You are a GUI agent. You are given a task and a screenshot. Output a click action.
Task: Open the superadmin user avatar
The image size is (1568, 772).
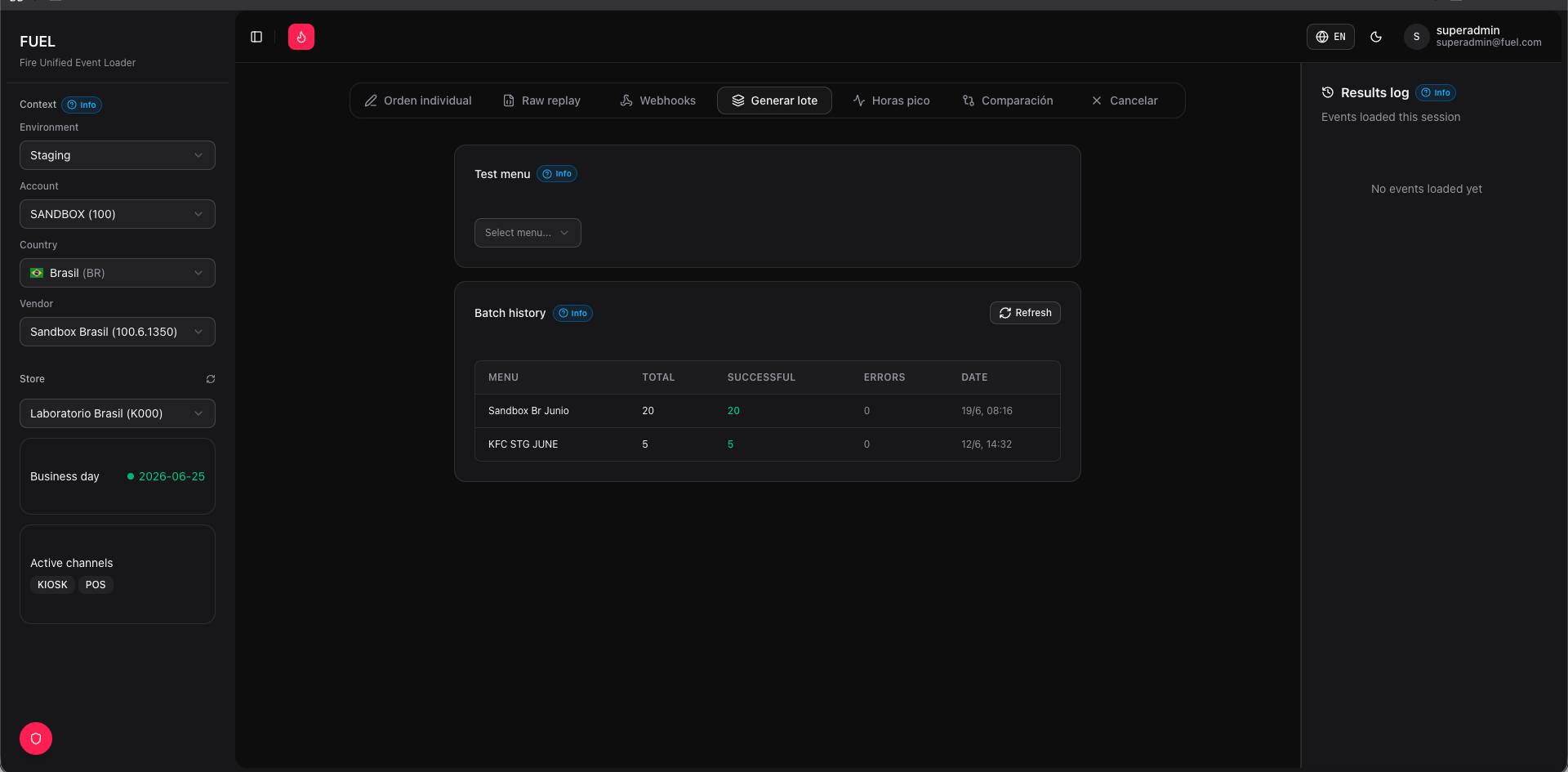coord(1416,37)
